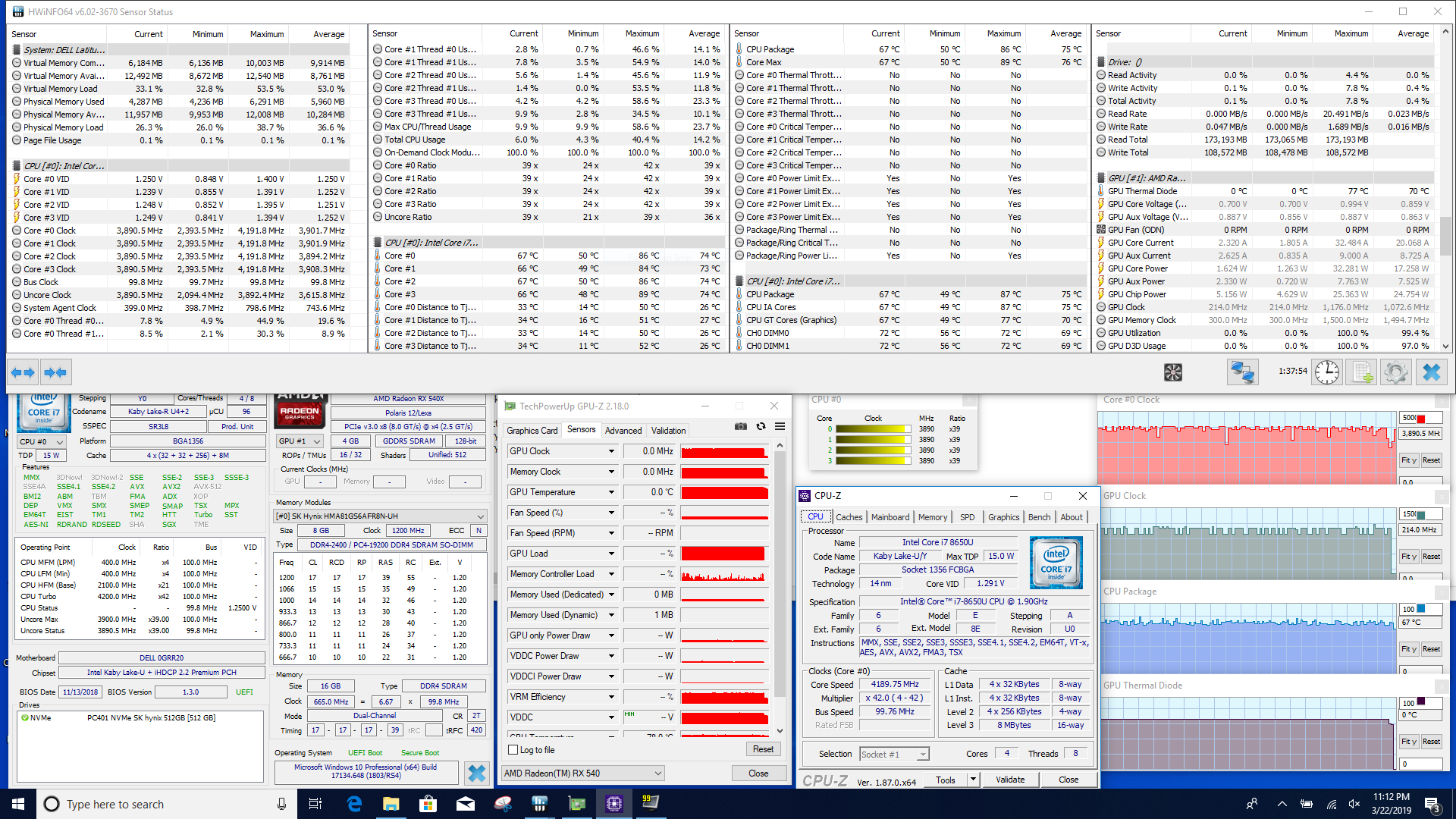The width and height of the screenshot is (1456, 819).
Task: Click Windows search box on taskbar
Action: pos(152,805)
